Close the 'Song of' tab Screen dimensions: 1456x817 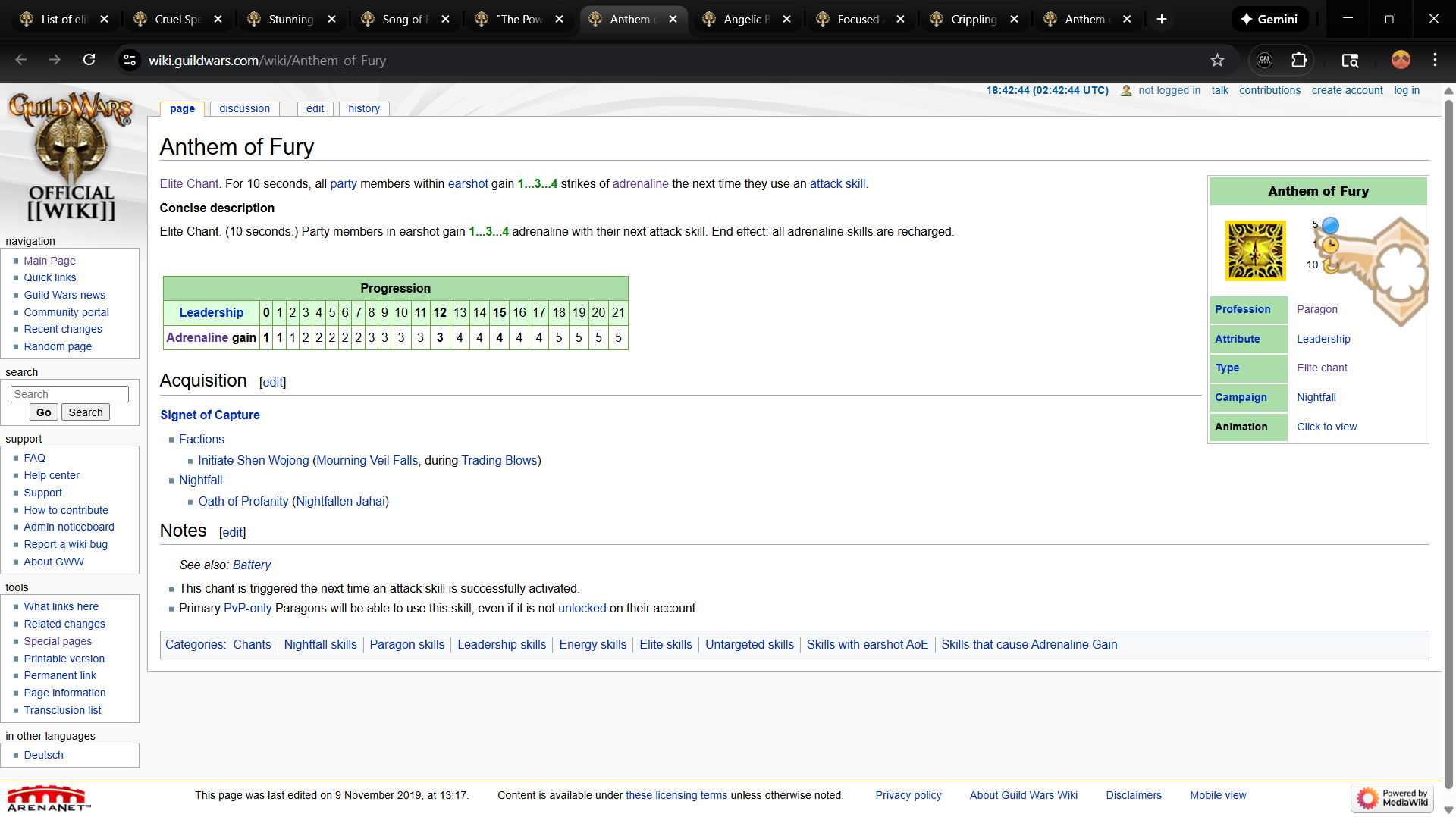point(445,19)
